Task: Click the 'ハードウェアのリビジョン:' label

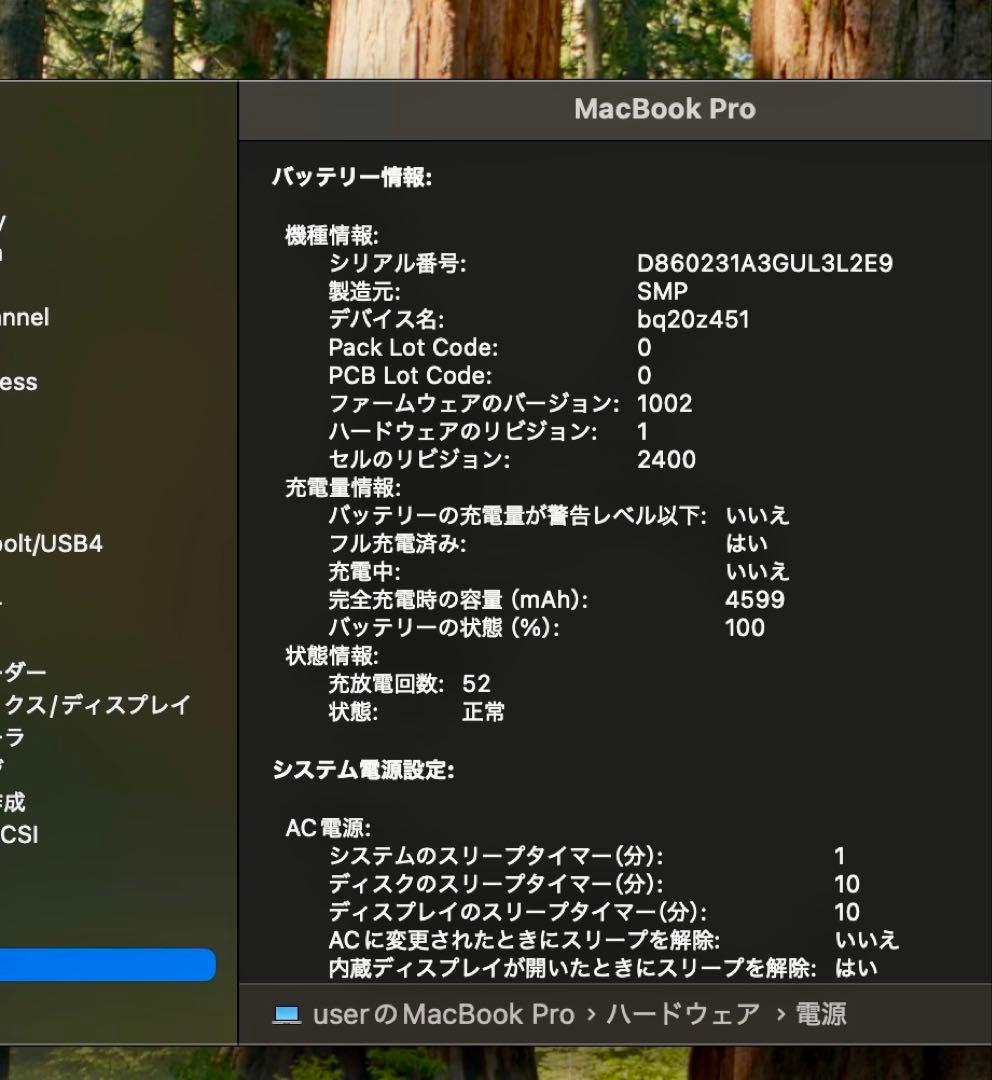Action: pos(463,432)
